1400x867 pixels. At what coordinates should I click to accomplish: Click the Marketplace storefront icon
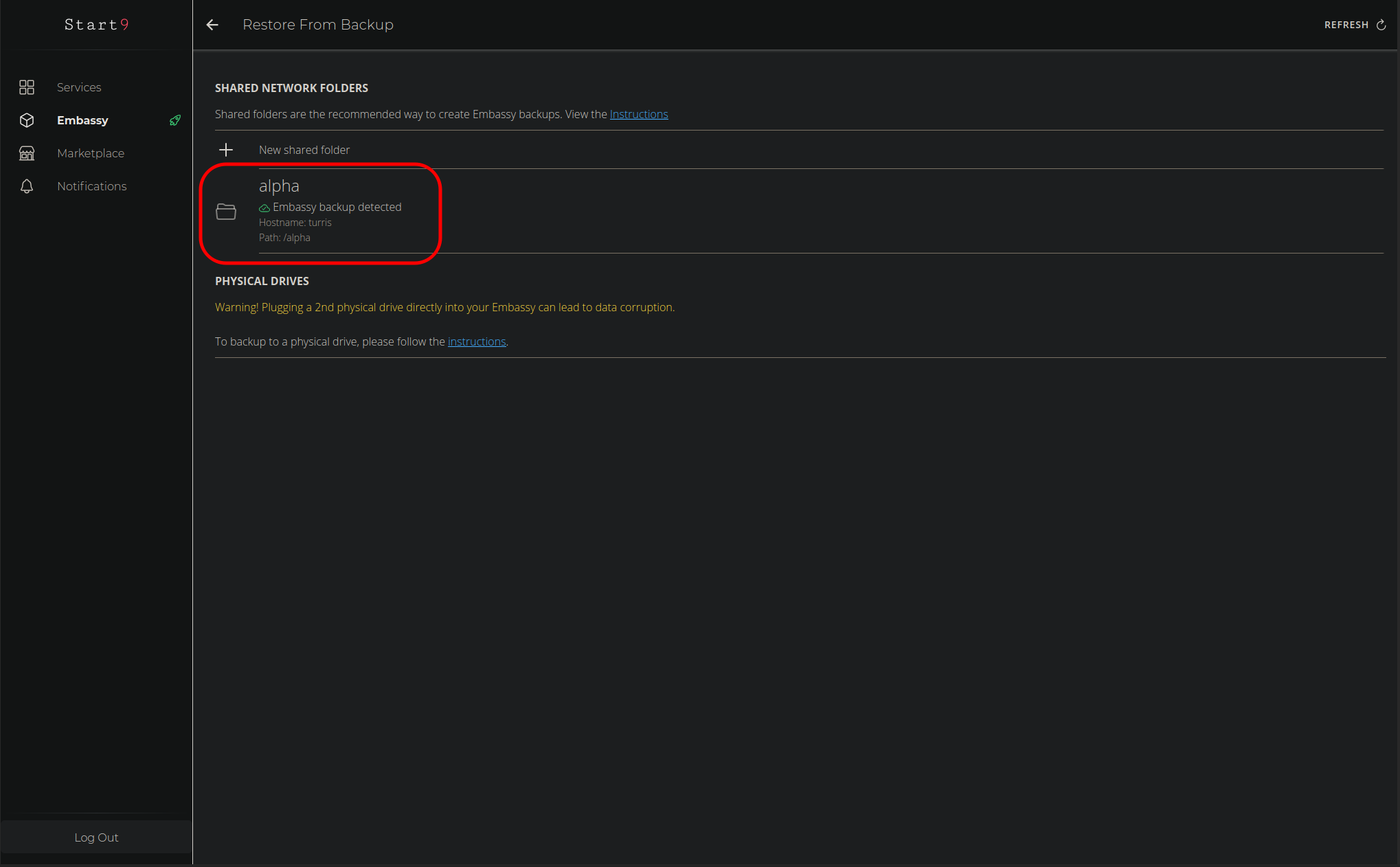pos(27,153)
